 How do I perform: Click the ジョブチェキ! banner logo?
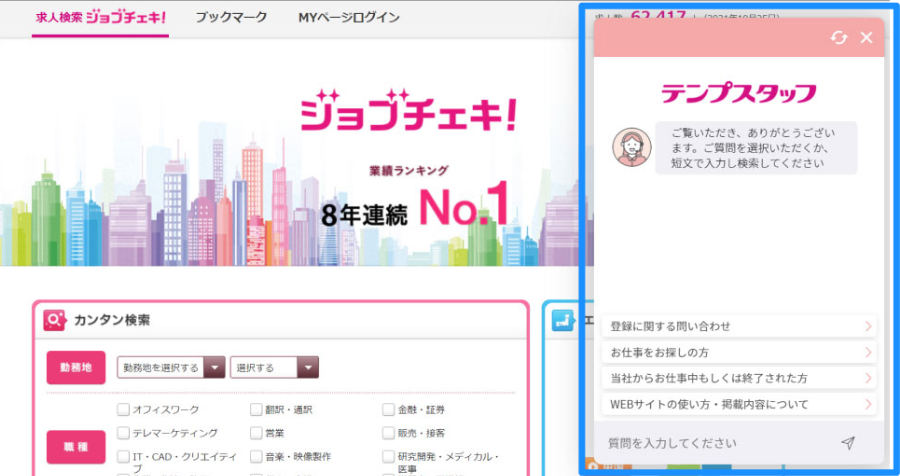tap(409, 110)
